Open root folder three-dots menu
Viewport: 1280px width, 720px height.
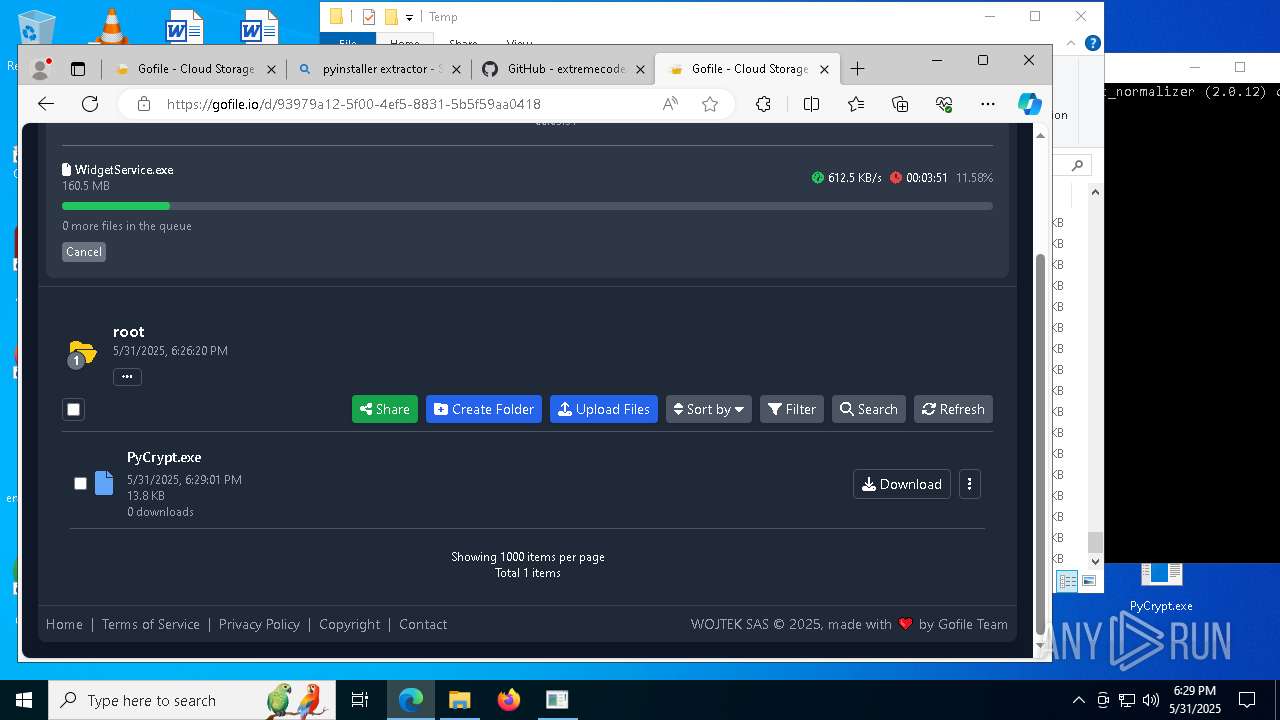(x=127, y=377)
